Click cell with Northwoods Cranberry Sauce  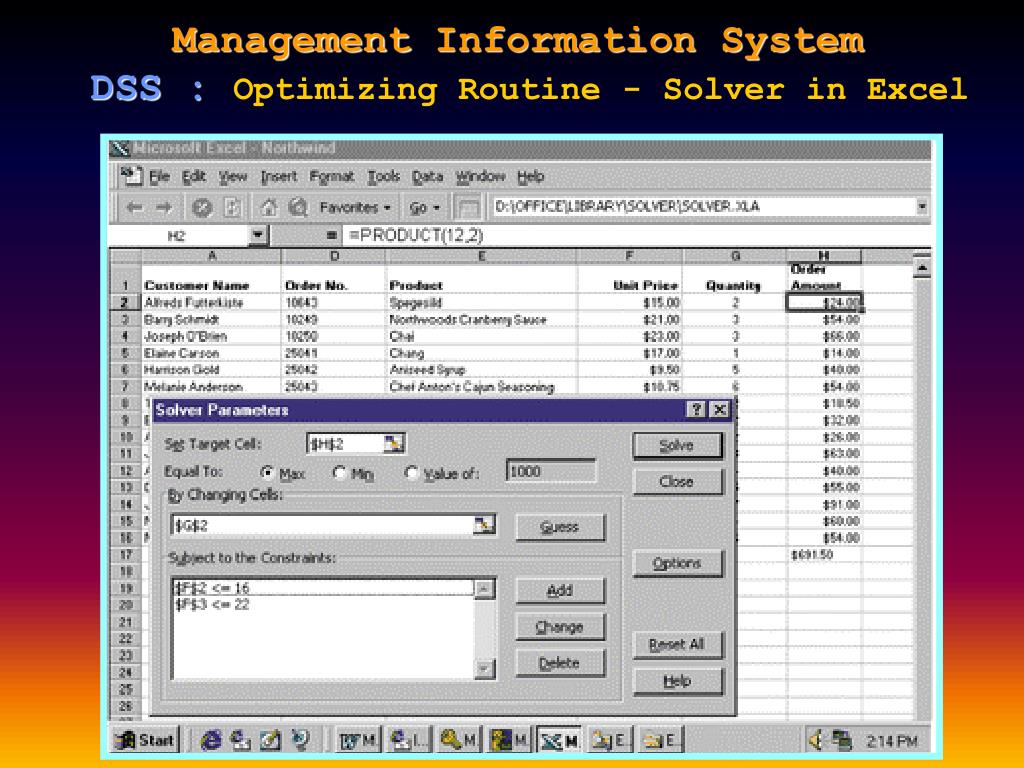(x=481, y=319)
